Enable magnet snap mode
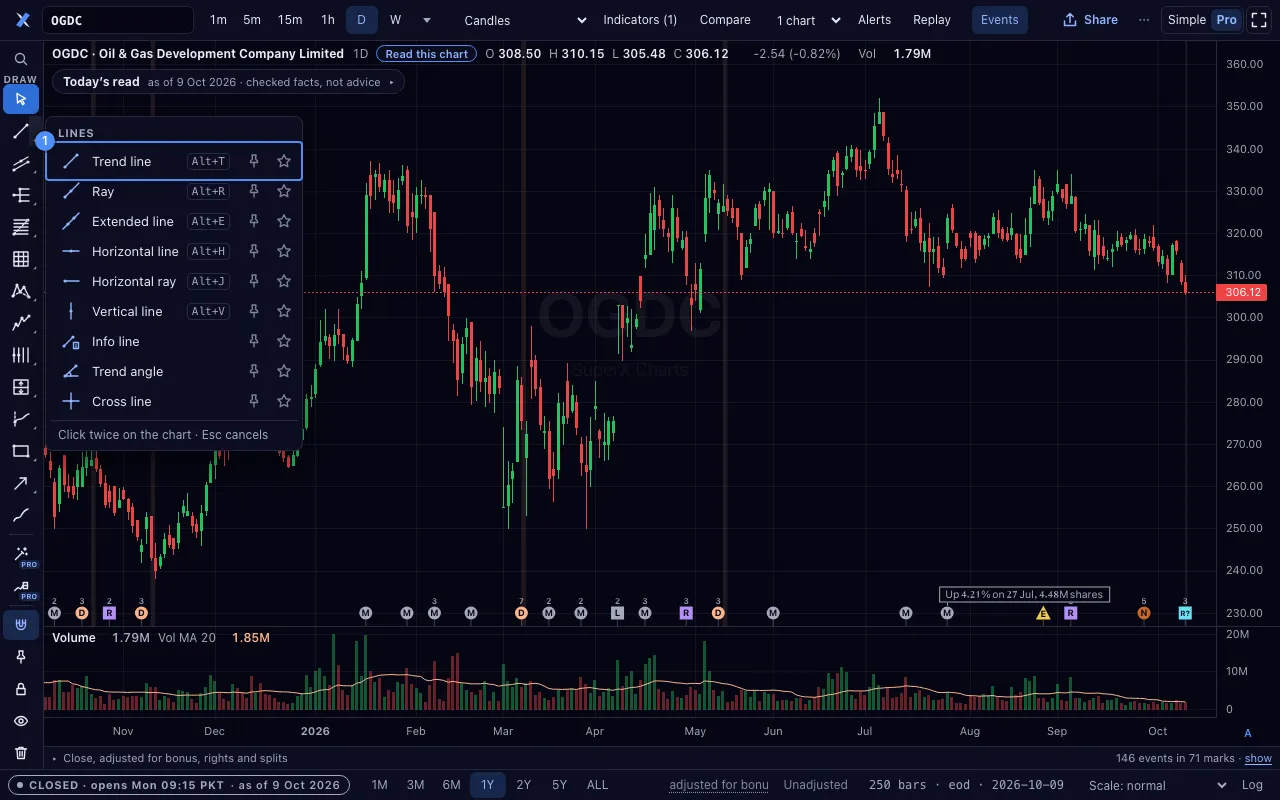Viewport: 1280px width, 800px height. tap(21, 625)
